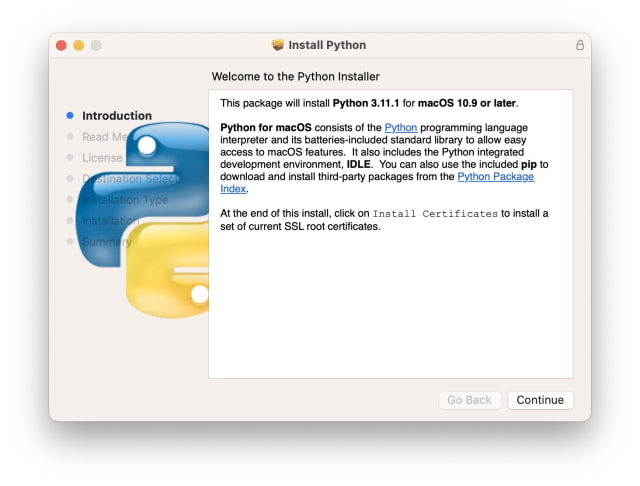Select the Introduction step in the sidebar
640x486 pixels.
click(x=117, y=116)
